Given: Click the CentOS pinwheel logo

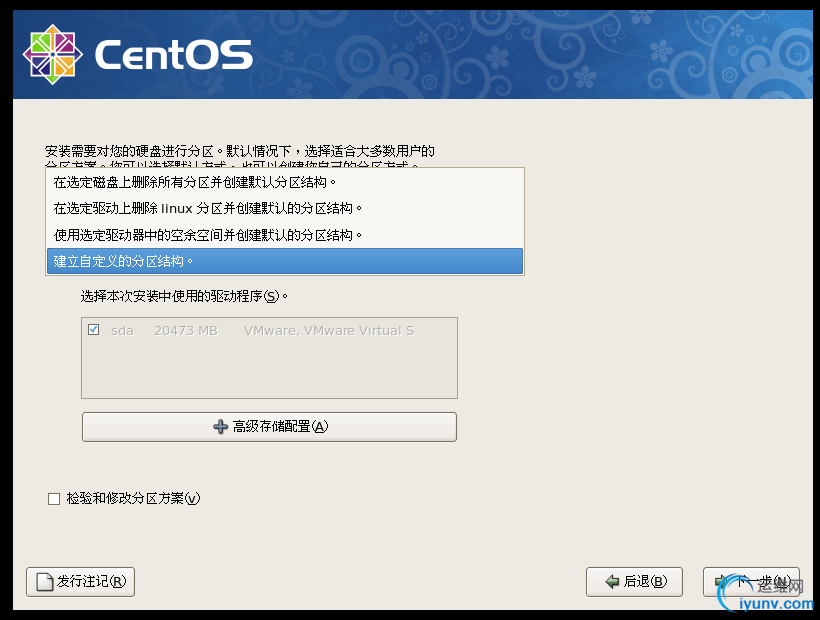Looking at the screenshot, I should 51,53.
